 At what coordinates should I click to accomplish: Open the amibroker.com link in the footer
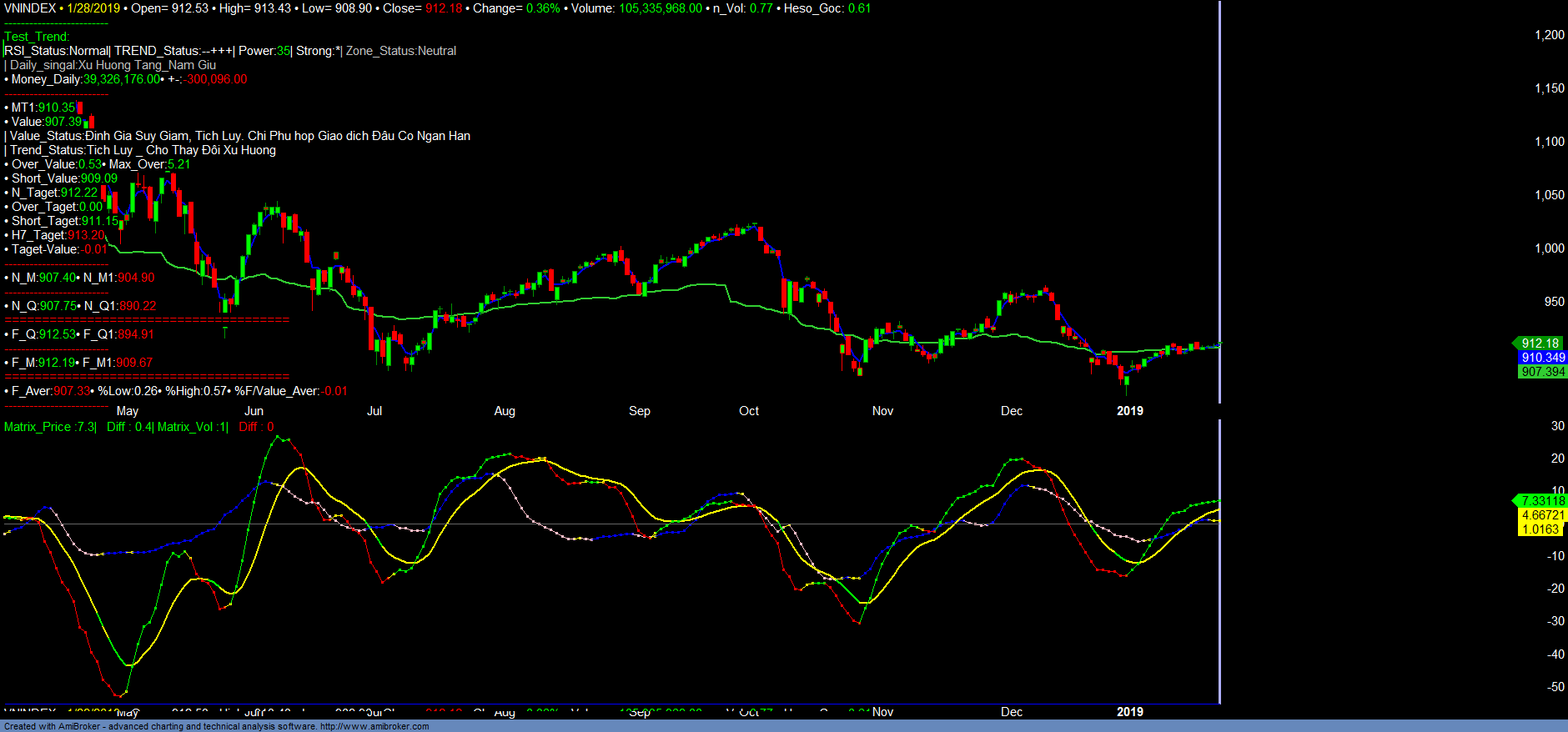click(x=374, y=726)
